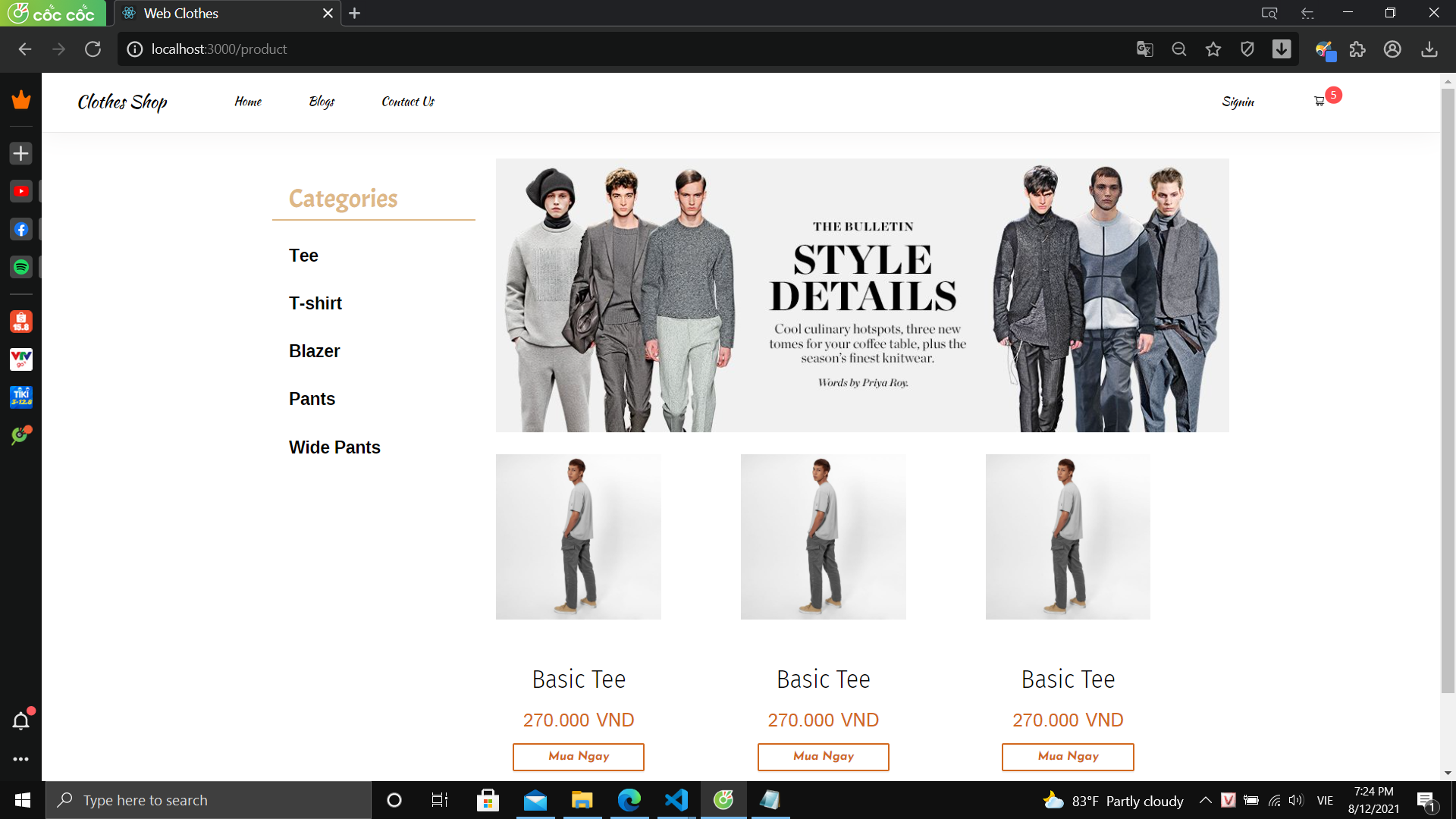Show hidden system tray icons
Screen dimensions: 1456x819
(x=1205, y=800)
